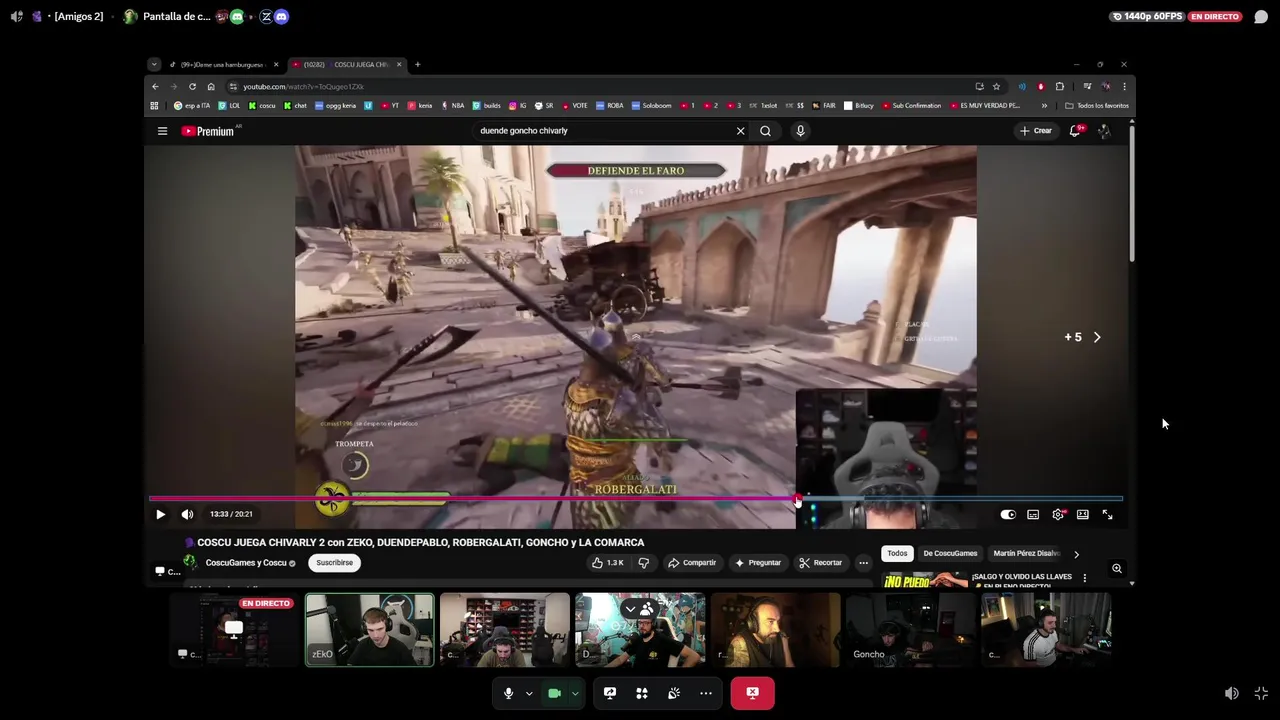The height and width of the screenshot is (720, 1280).
Task: Start YouTube voice search microphone
Action: click(800, 131)
